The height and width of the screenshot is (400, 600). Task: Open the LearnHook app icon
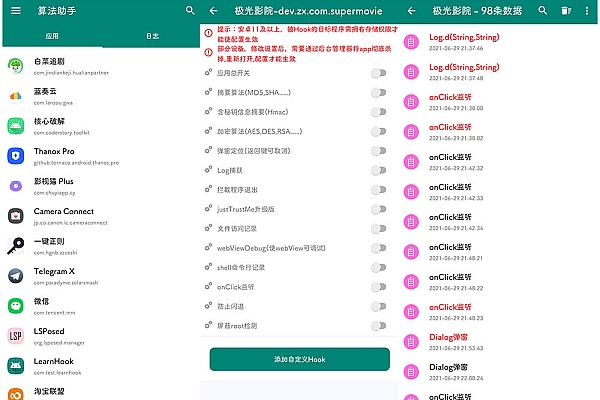(16, 366)
